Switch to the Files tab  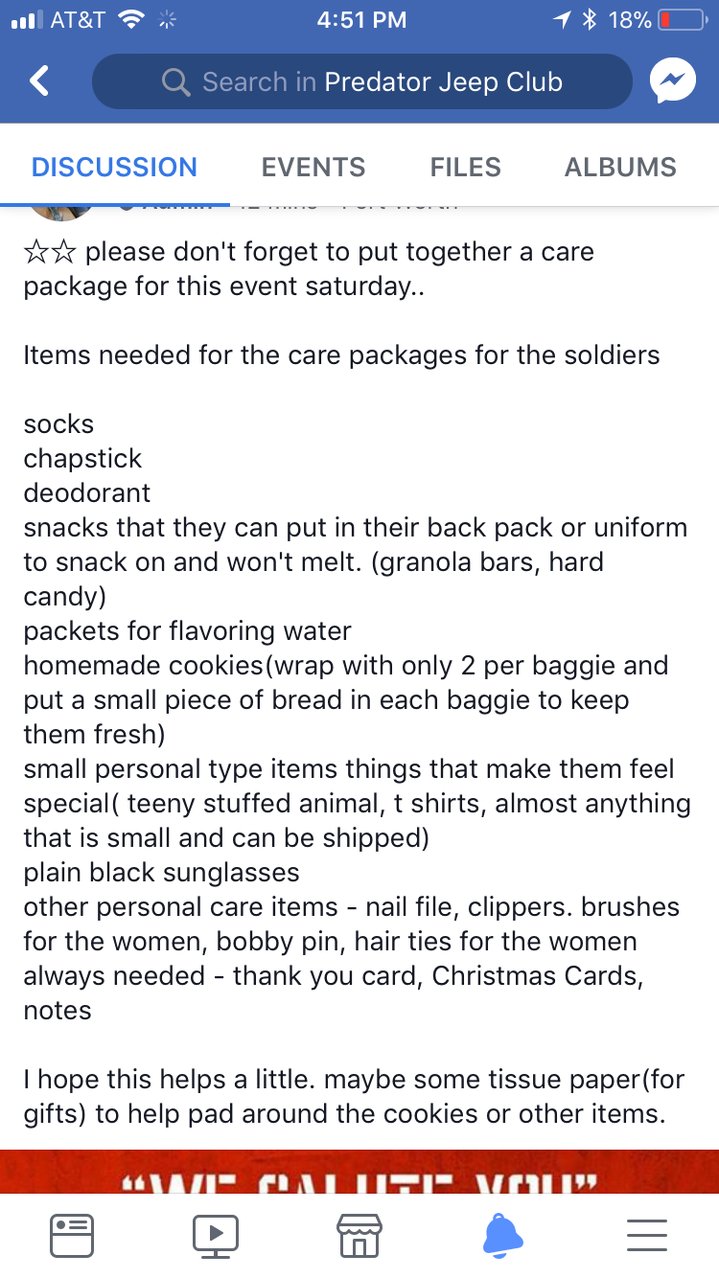tap(465, 167)
